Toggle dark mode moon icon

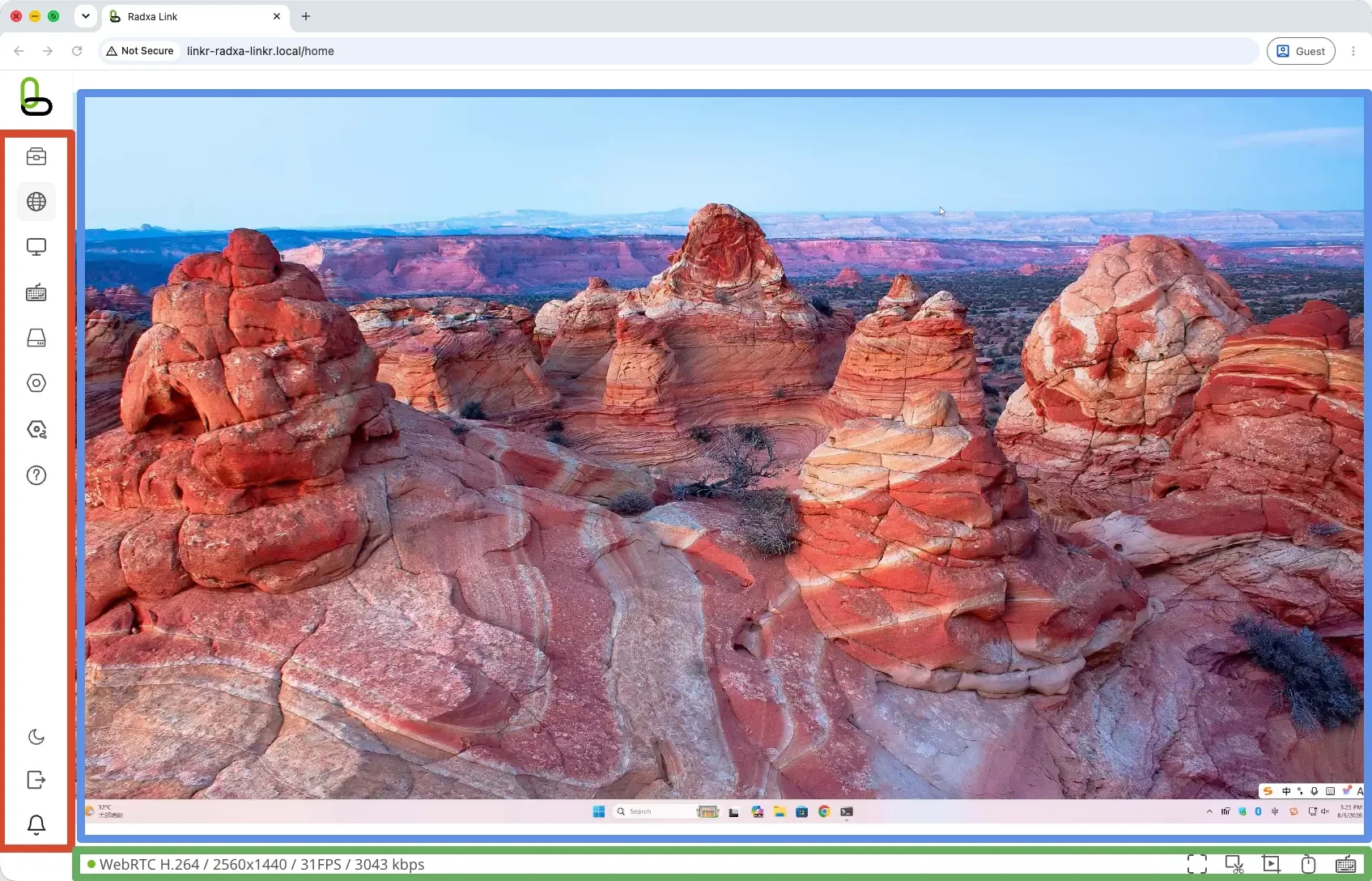tap(36, 737)
